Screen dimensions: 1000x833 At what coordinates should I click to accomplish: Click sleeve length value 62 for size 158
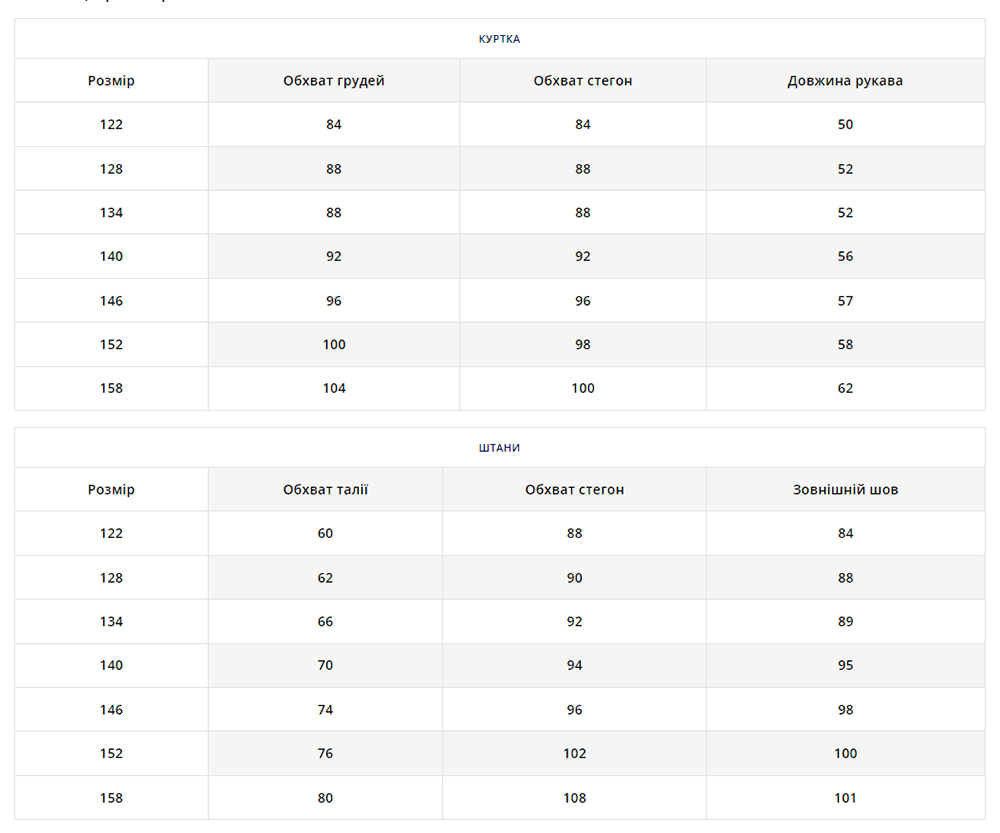tap(845, 389)
